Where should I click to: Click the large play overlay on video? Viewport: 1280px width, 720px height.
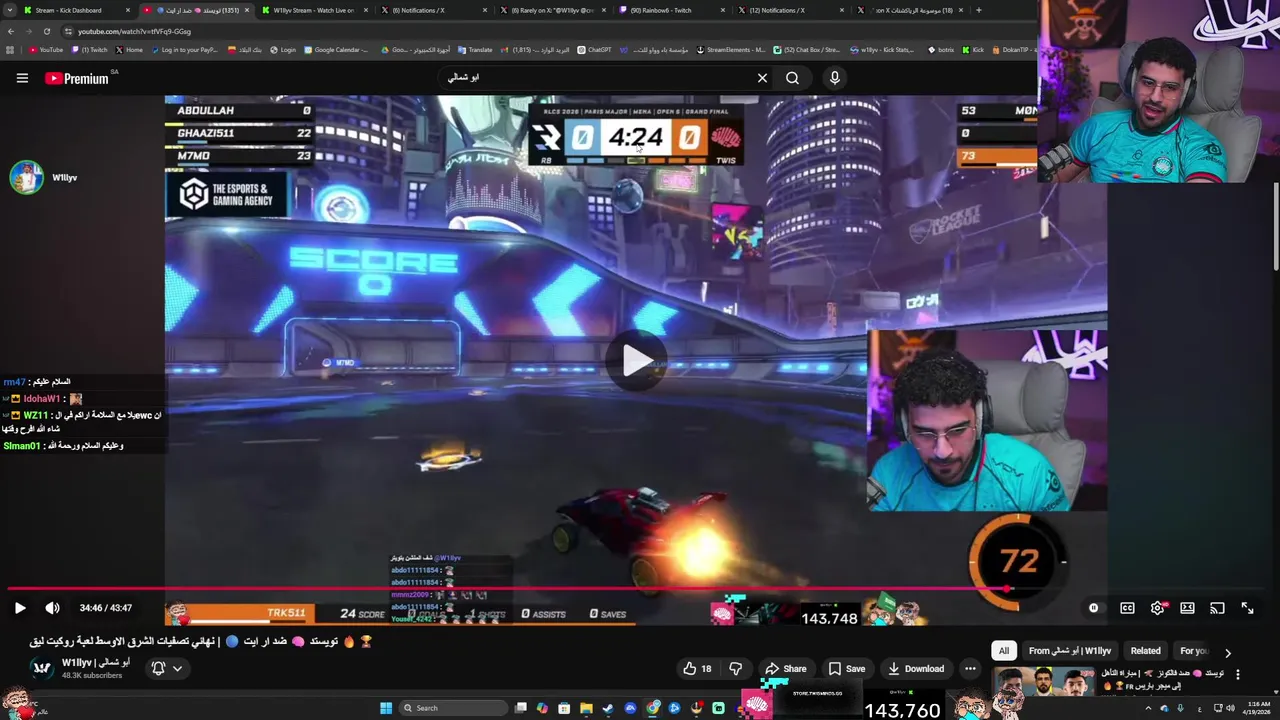tap(637, 361)
